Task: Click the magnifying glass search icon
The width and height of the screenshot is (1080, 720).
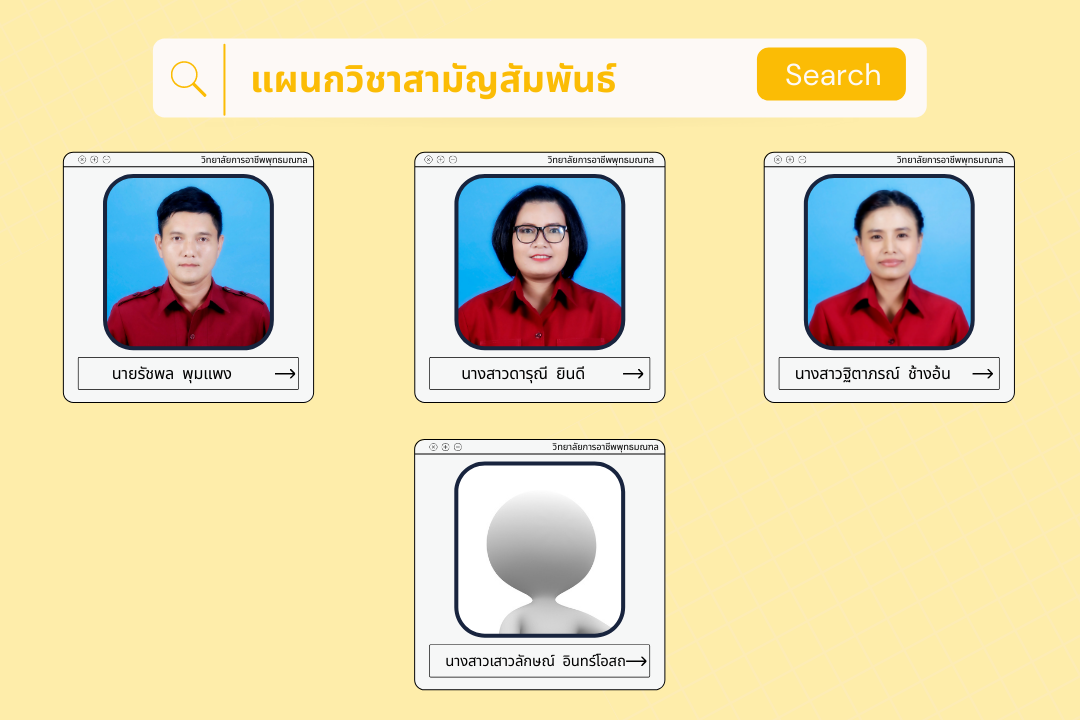Action: click(188, 79)
